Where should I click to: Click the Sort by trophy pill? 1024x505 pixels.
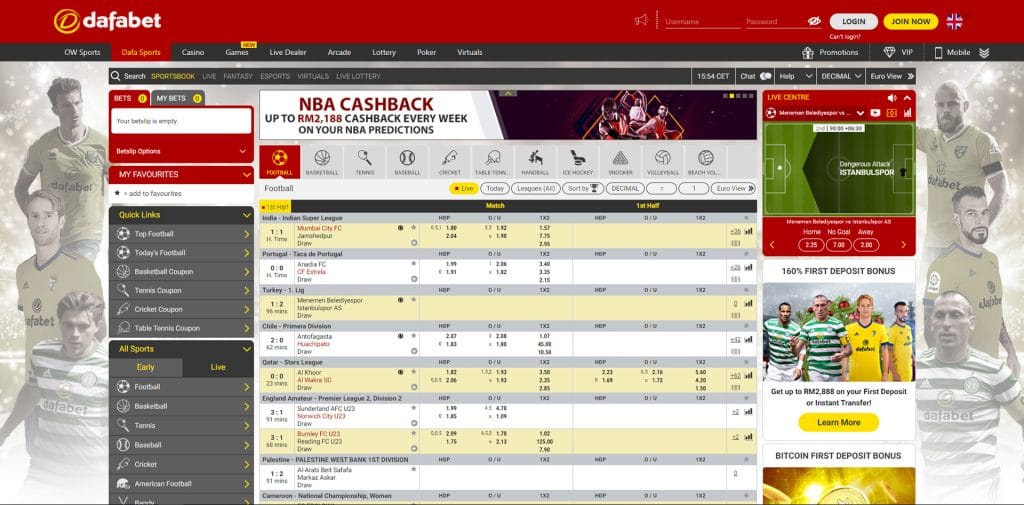coord(583,188)
